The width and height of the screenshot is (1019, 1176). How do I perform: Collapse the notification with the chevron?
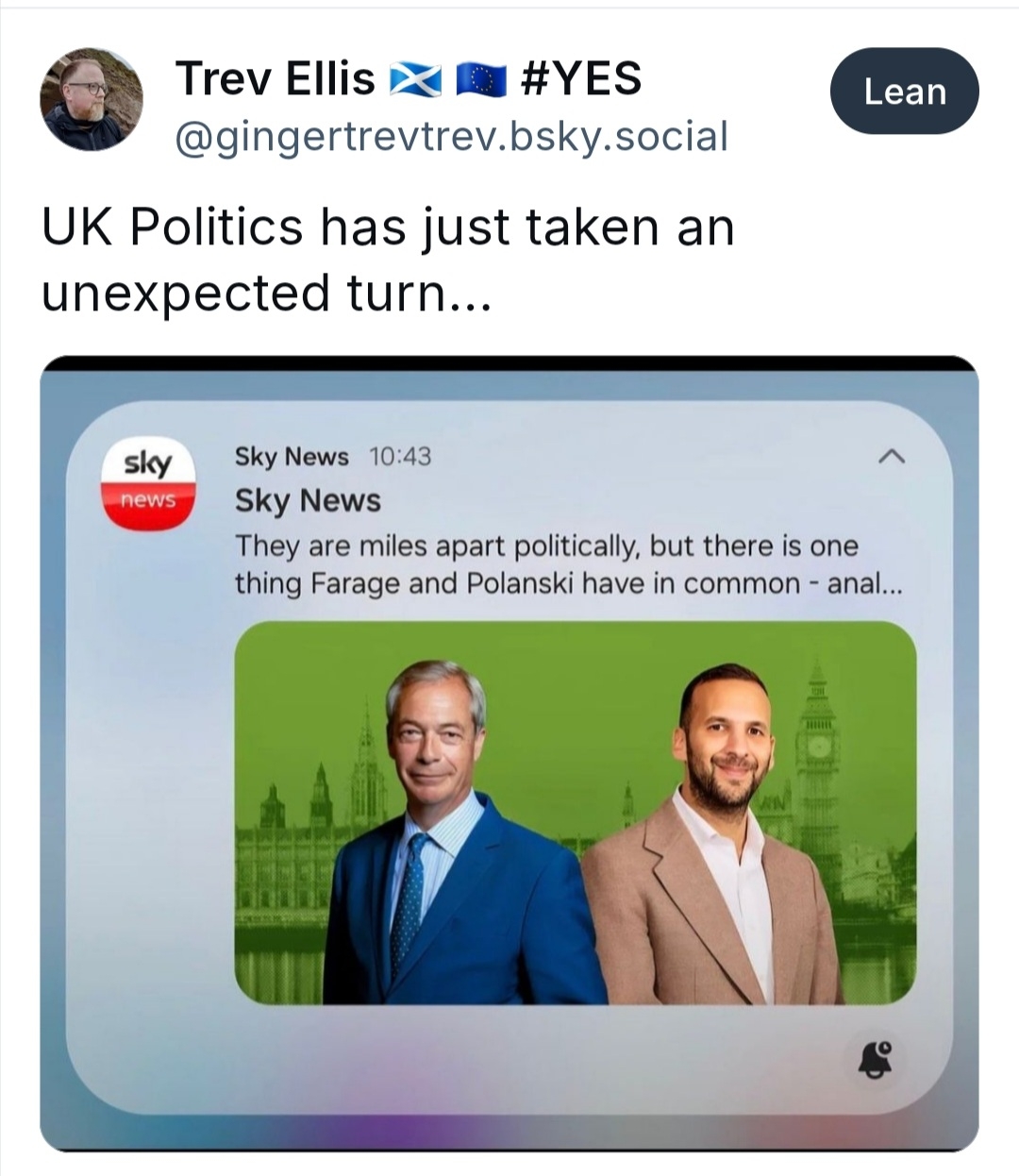[x=891, y=458]
